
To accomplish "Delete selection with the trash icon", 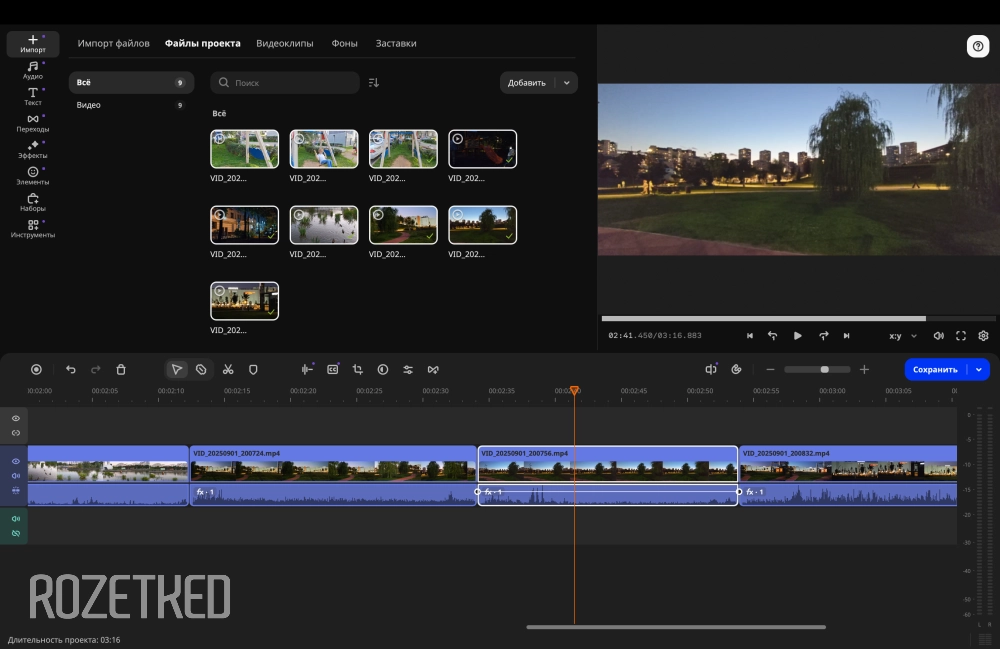I will tap(121, 369).
